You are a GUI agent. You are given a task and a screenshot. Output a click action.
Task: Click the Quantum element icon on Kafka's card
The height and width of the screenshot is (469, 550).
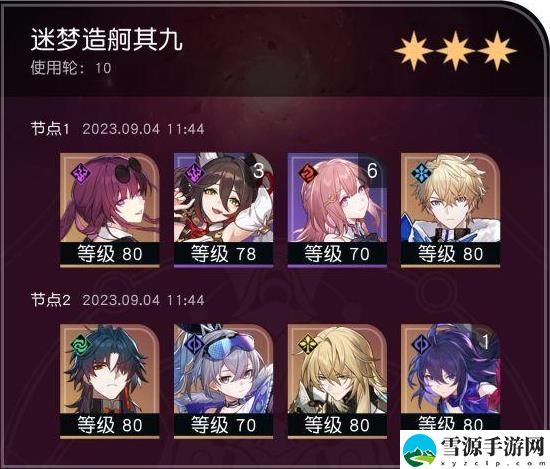80,173
